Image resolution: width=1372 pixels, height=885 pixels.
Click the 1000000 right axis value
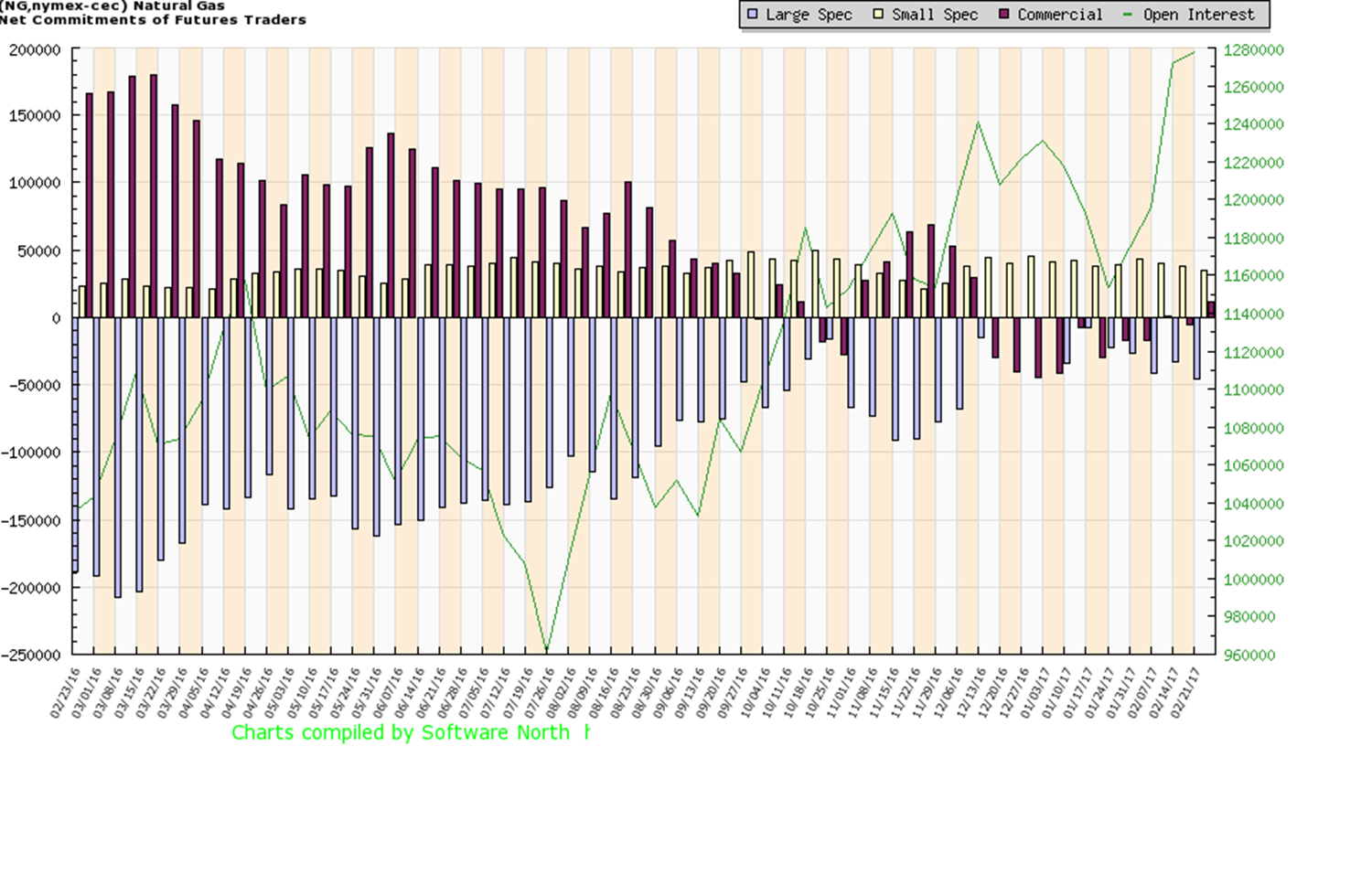point(1253,580)
